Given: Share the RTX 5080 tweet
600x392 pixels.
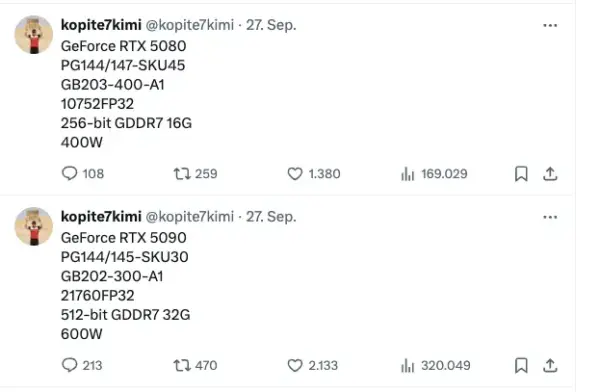Looking at the screenshot, I should (x=550, y=174).
